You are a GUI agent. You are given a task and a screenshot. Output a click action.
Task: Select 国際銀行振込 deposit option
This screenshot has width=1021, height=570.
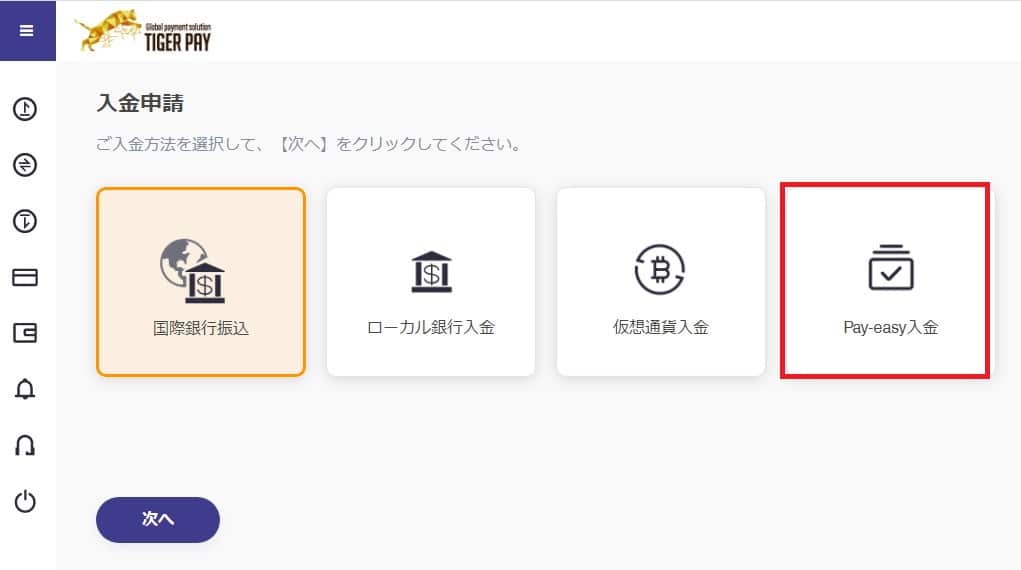(x=201, y=282)
